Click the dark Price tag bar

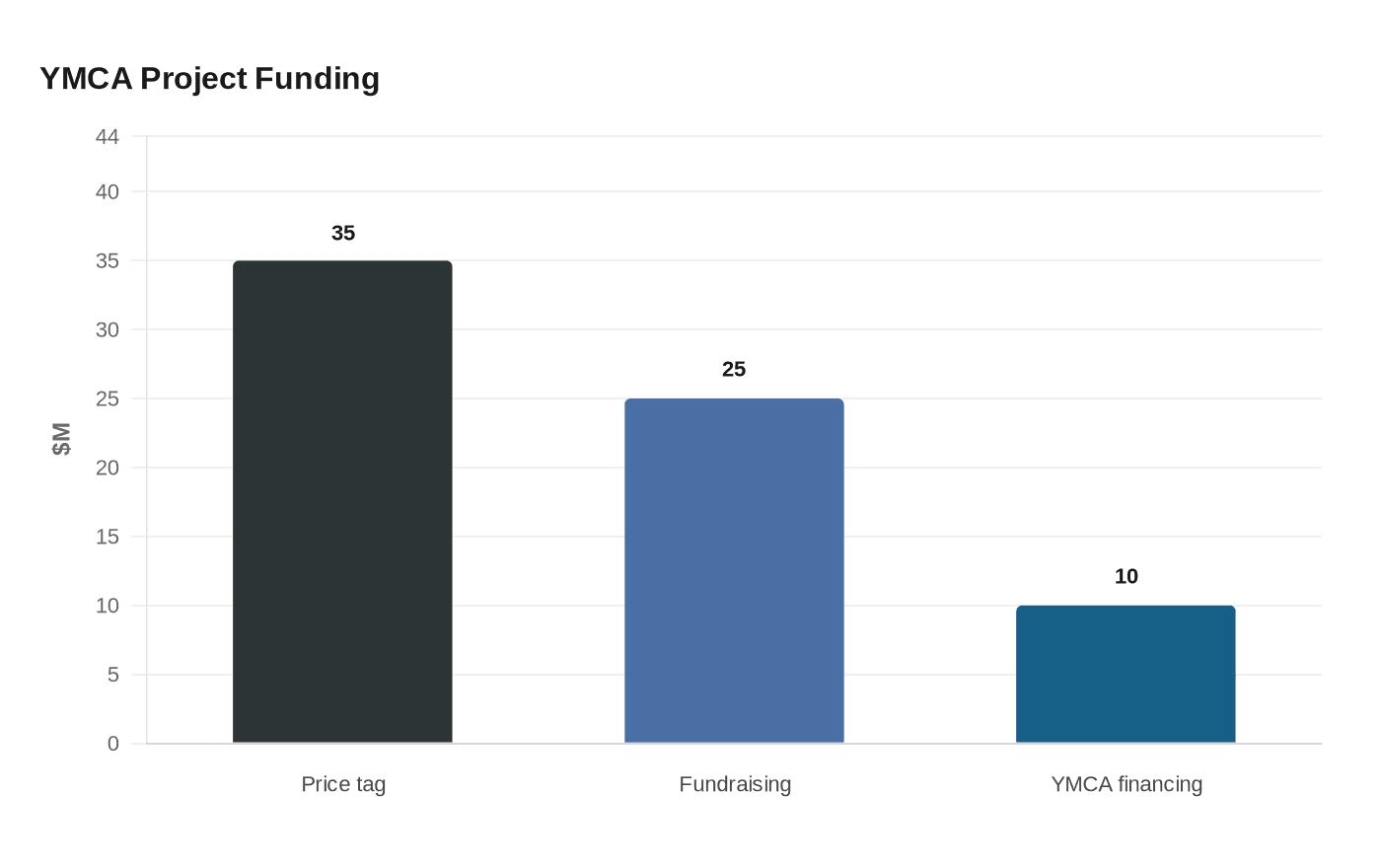point(342,502)
